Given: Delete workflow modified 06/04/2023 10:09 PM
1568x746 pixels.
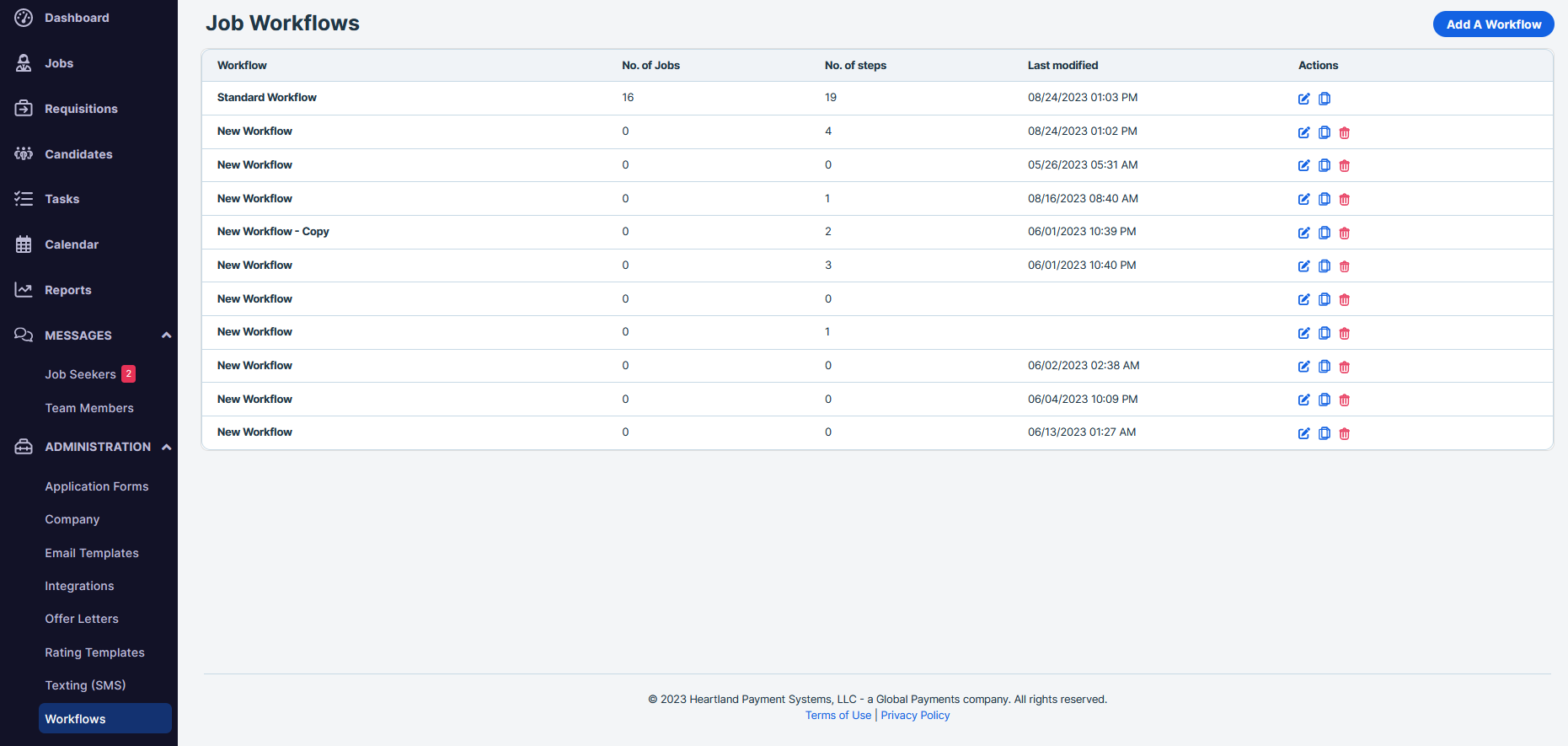Looking at the screenshot, I should pos(1345,400).
